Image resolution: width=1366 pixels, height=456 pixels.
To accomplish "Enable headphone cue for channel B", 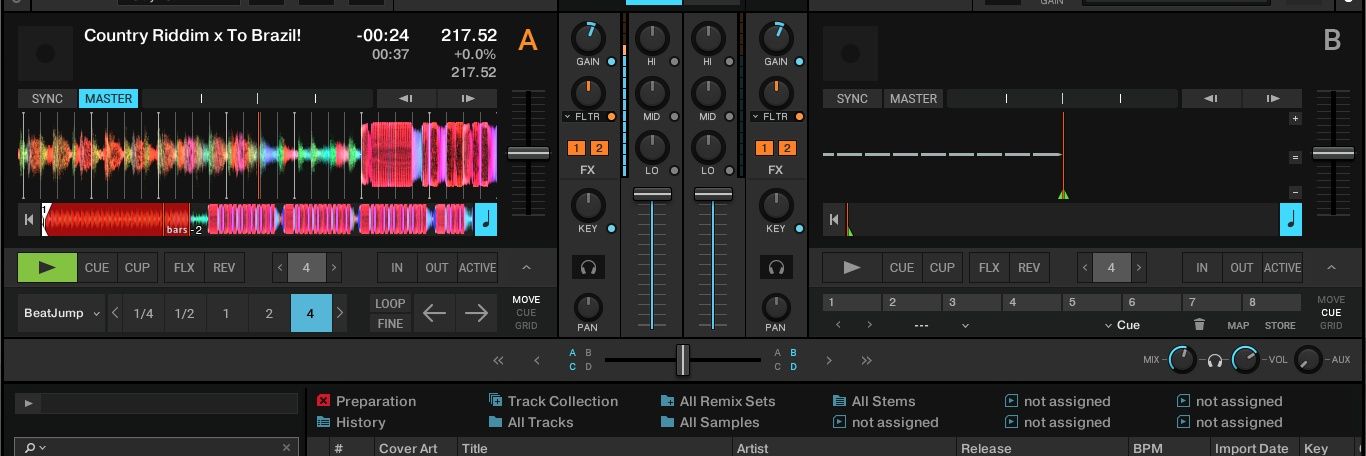I will click(x=776, y=268).
